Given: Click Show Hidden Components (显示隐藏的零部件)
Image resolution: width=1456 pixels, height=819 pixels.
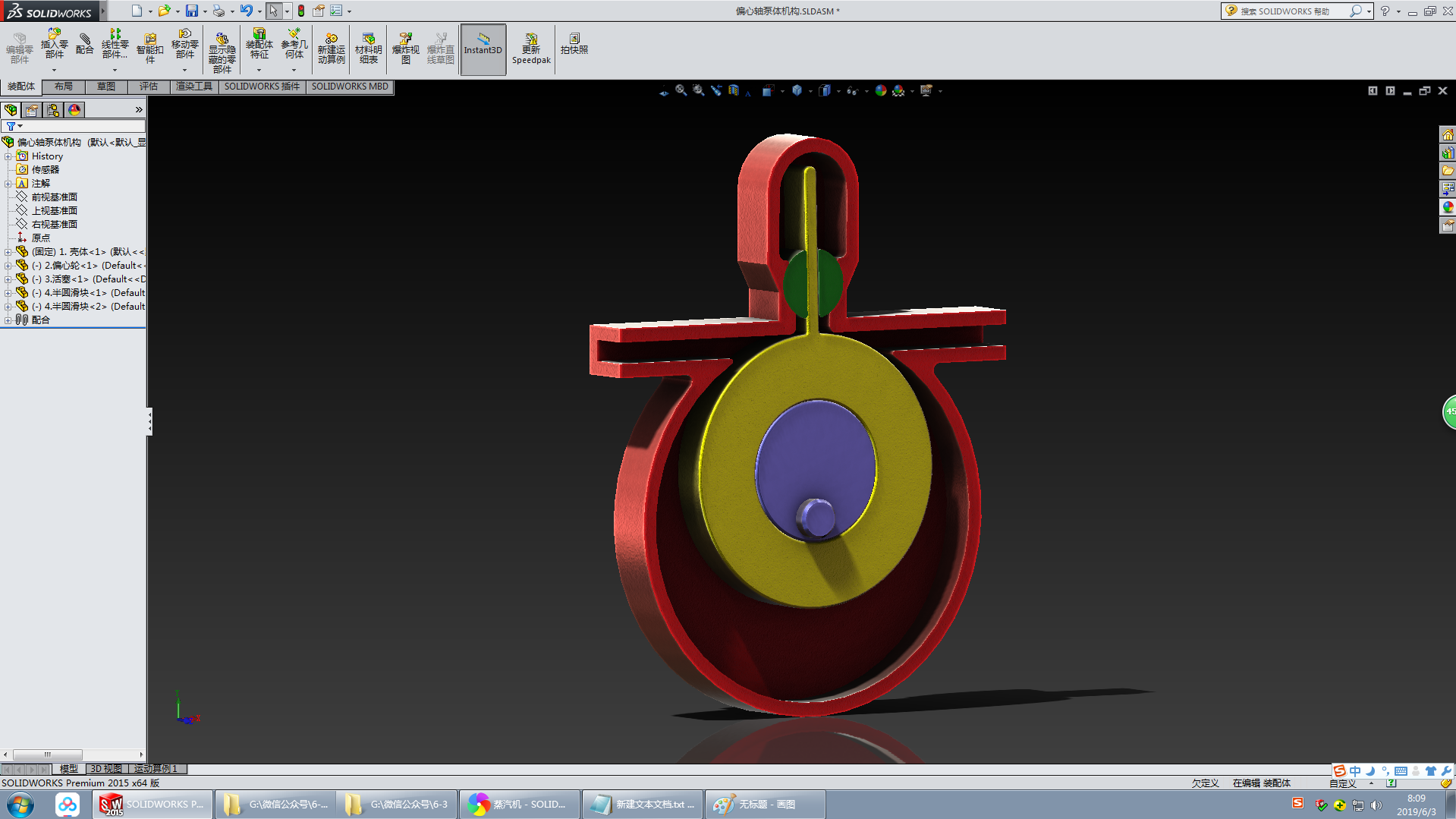Looking at the screenshot, I should (222, 52).
